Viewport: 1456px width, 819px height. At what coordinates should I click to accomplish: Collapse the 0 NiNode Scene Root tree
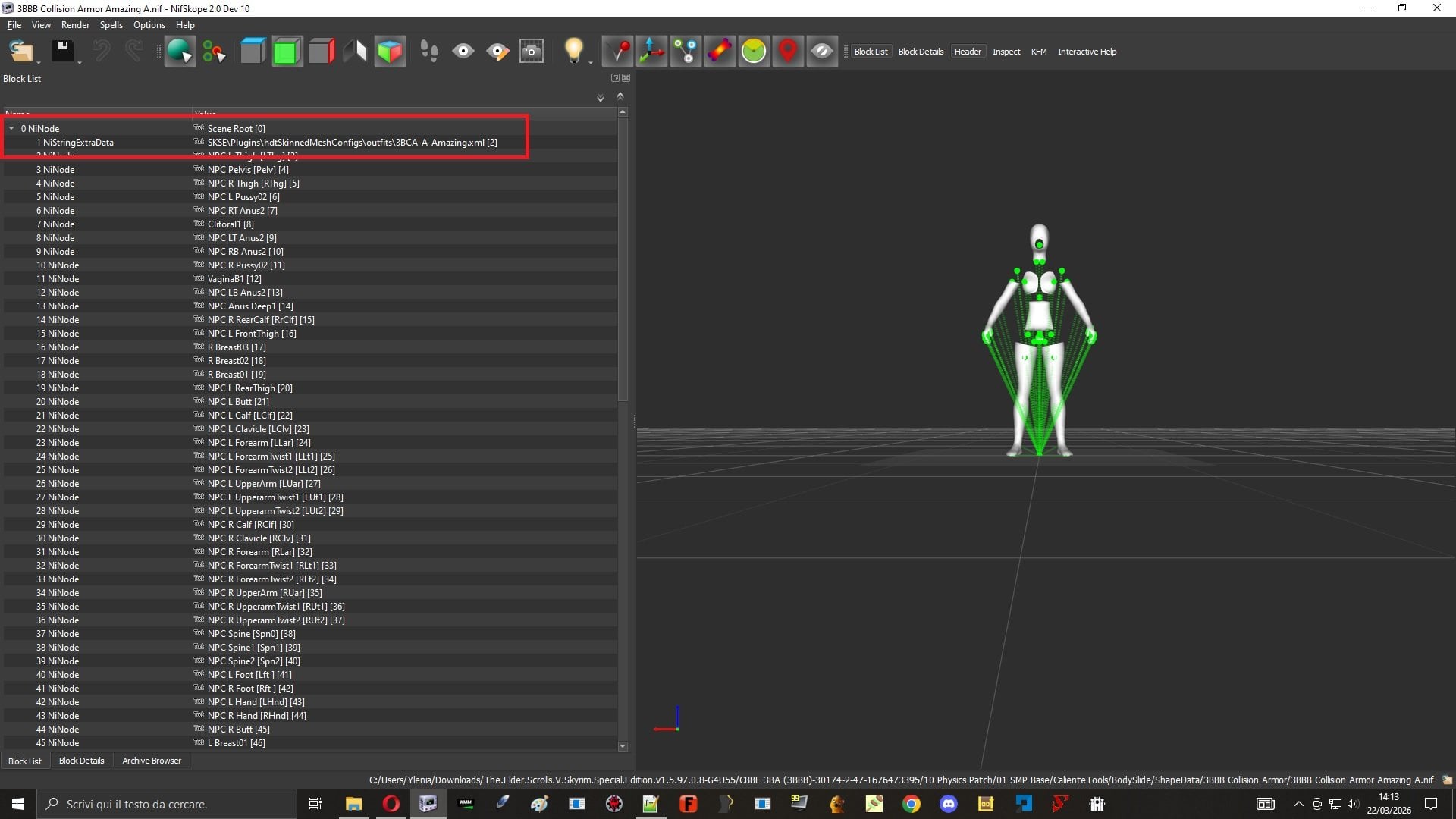click(x=11, y=129)
